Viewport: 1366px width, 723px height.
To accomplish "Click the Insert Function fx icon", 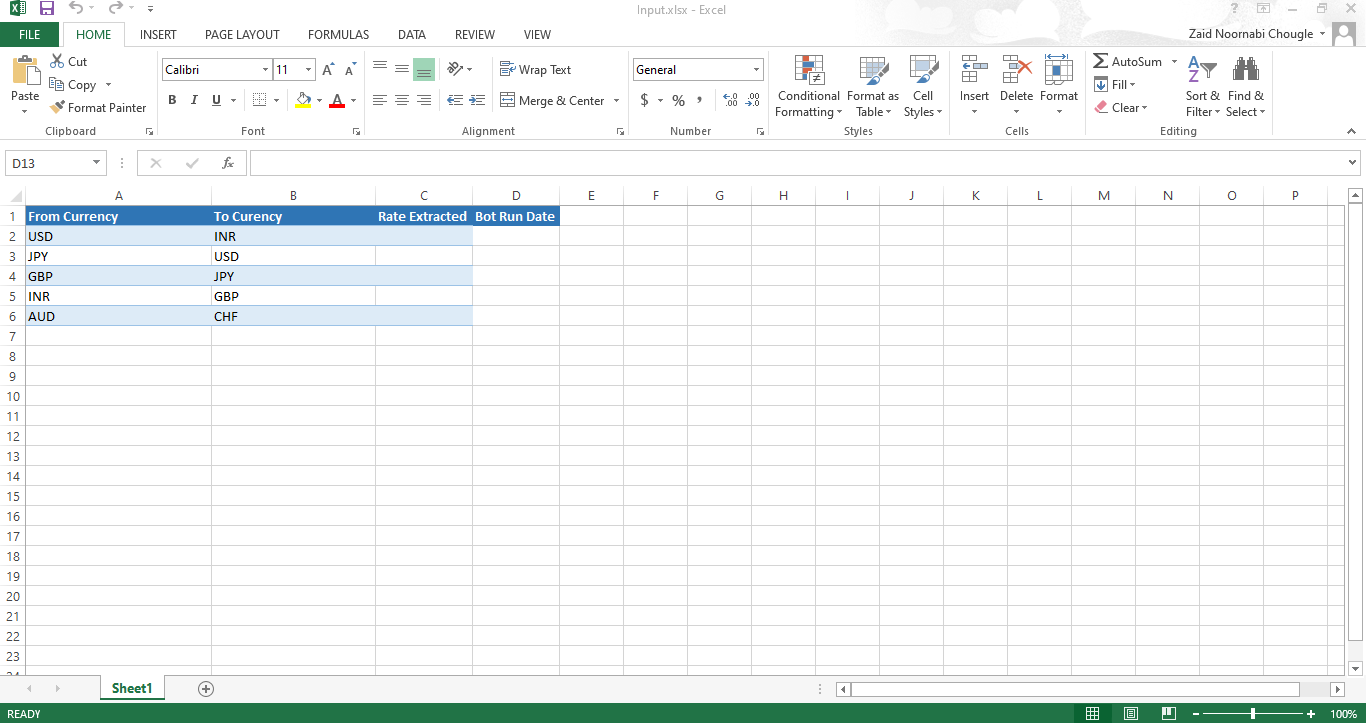I will point(228,163).
